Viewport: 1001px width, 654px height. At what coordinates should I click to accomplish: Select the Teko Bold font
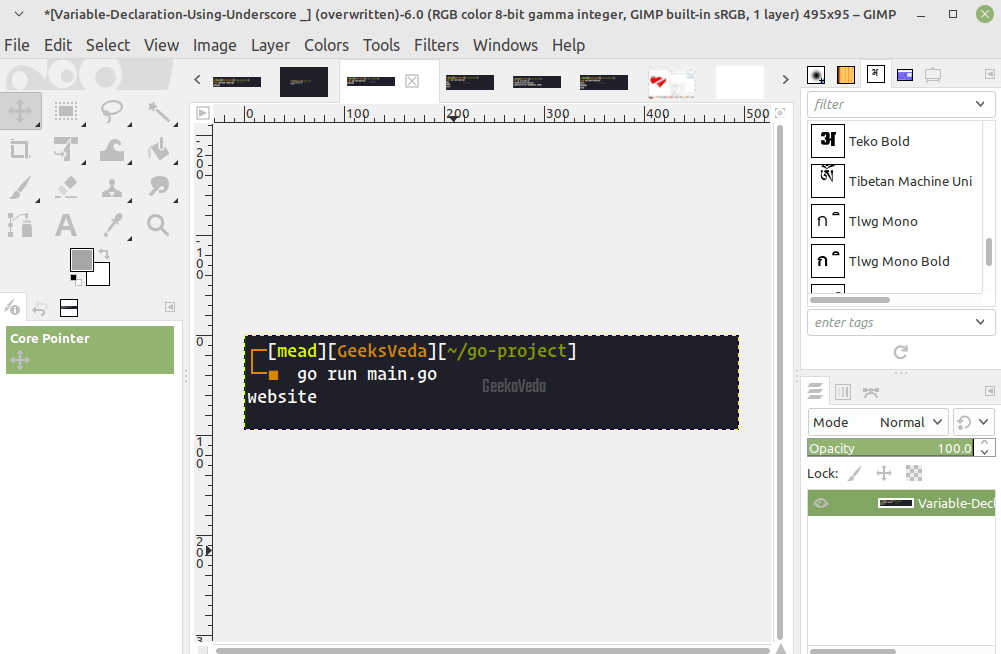click(895, 141)
